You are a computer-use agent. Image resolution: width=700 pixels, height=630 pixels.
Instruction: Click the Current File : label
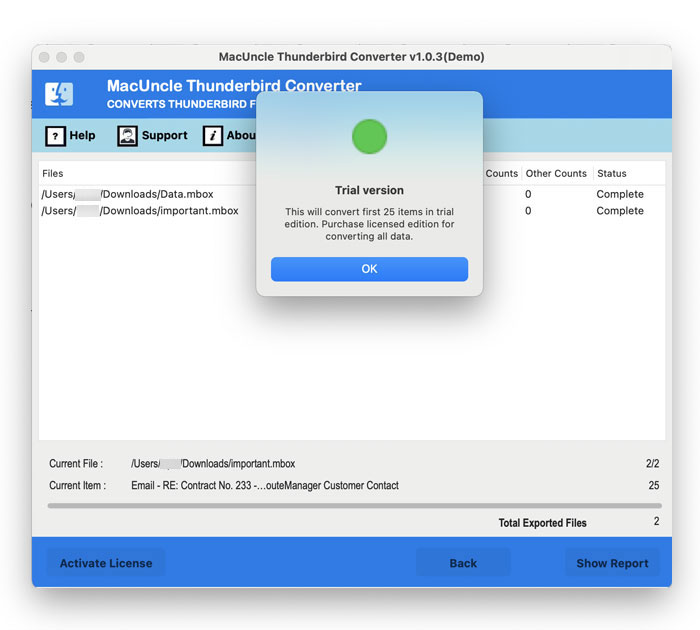coord(76,464)
